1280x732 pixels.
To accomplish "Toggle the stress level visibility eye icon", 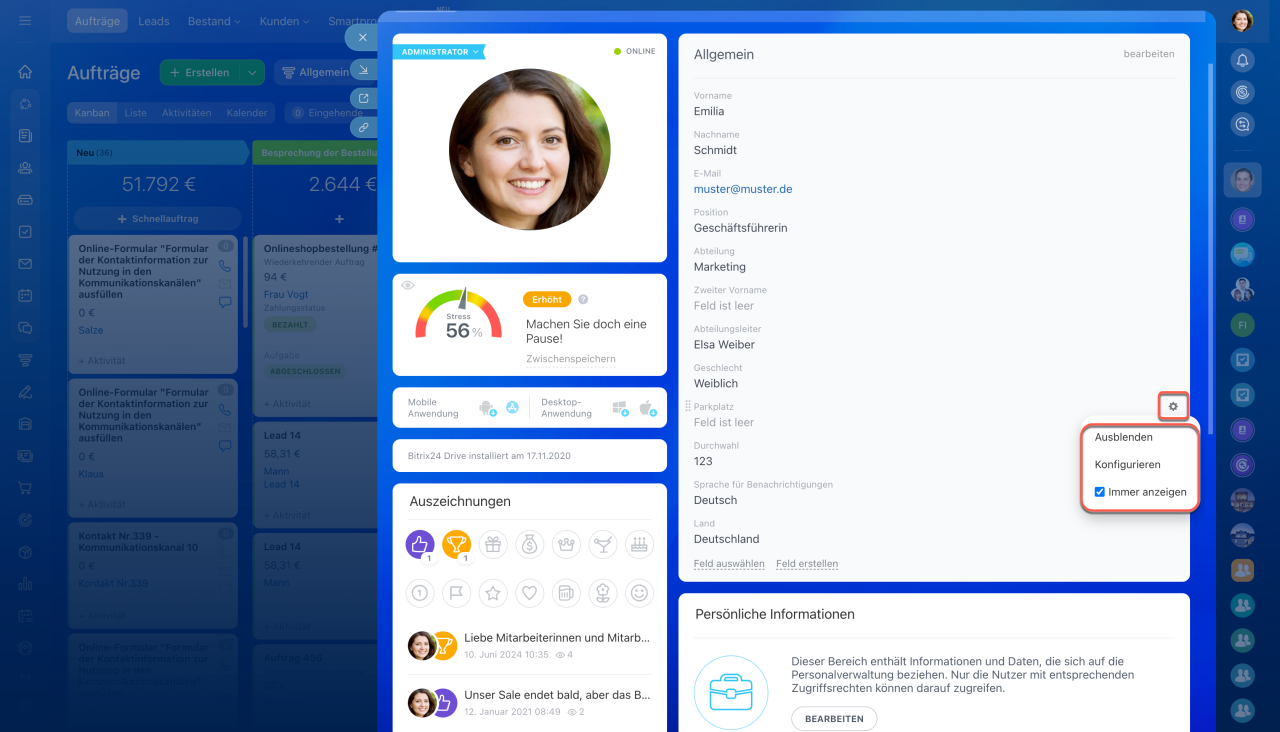I will coord(407,285).
